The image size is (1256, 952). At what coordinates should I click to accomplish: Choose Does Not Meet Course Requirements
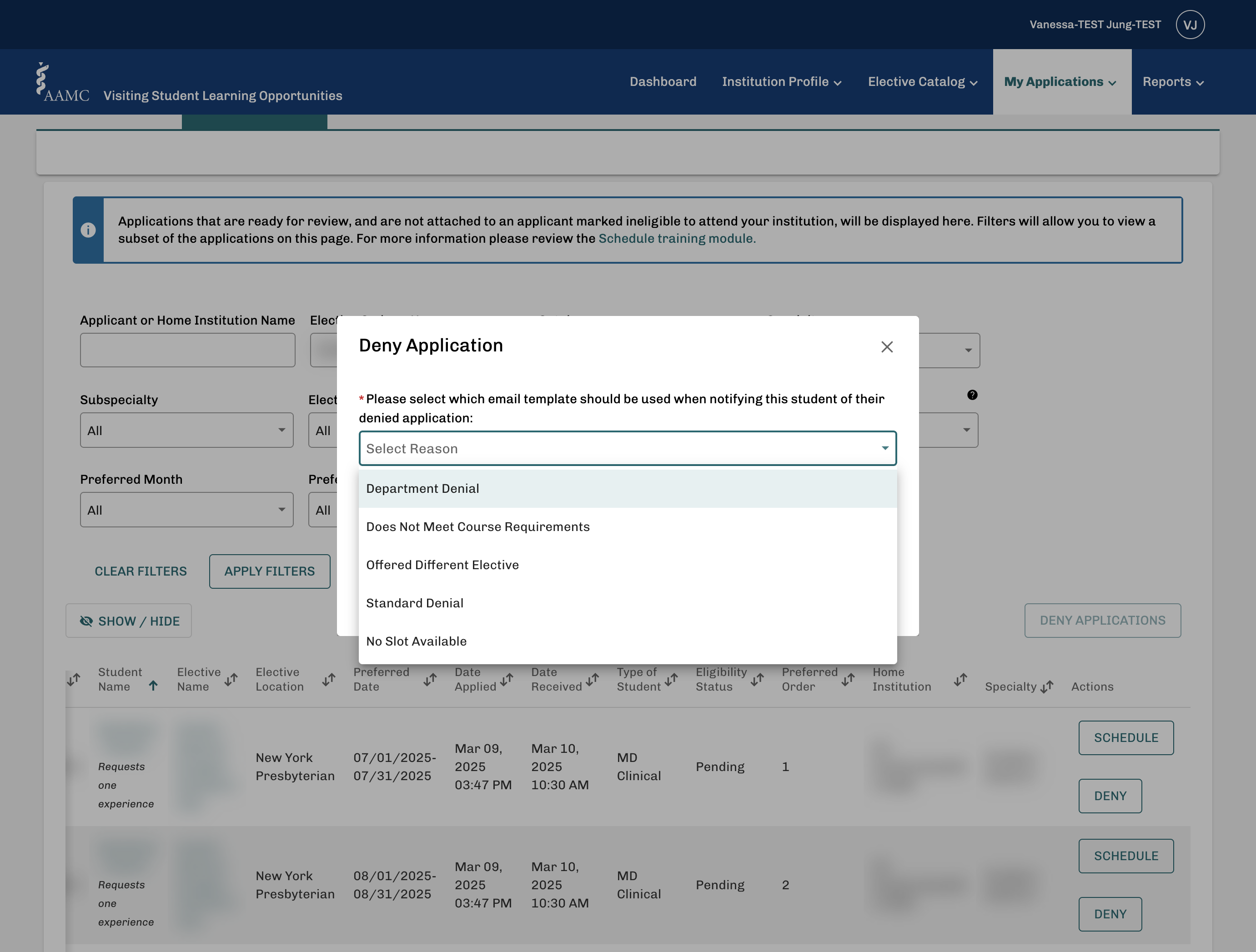click(628, 526)
